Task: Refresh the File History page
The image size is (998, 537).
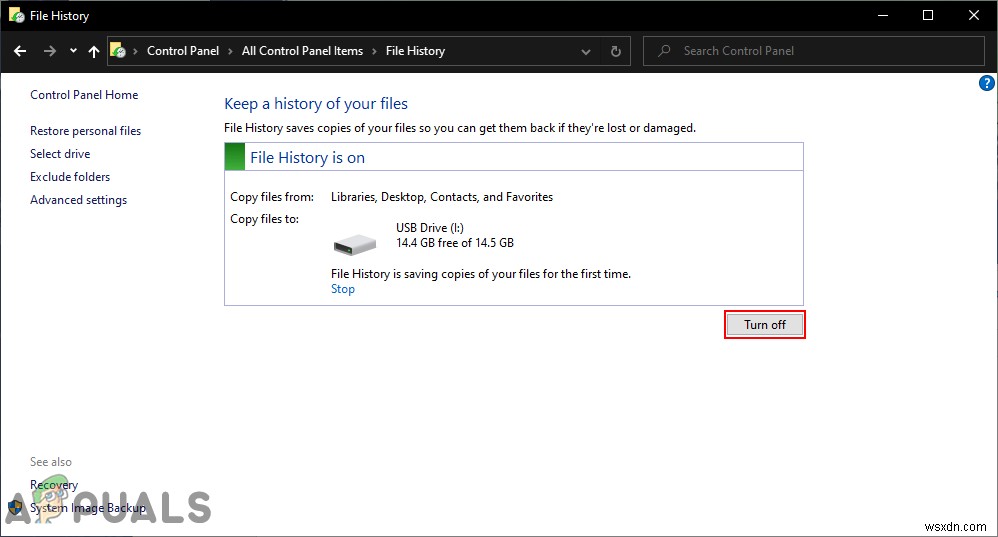Action: pyautogui.click(x=615, y=52)
